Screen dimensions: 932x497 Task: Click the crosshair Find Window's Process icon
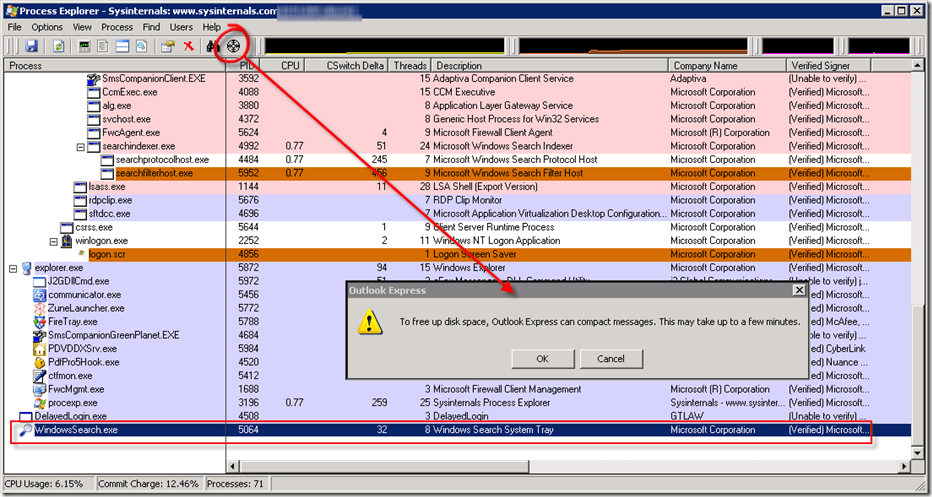click(233, 46)
